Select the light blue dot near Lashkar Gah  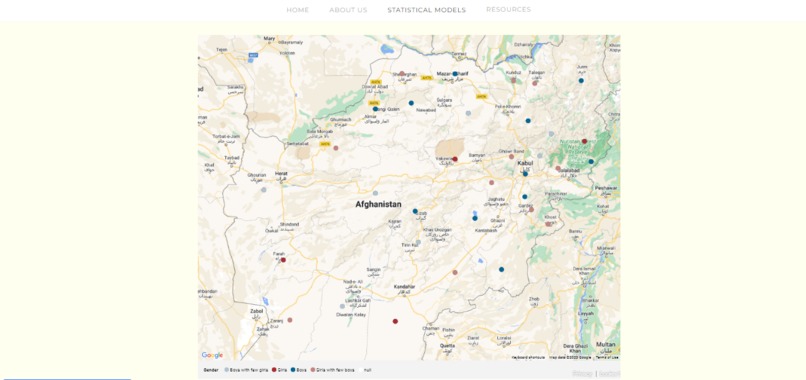[342, 306]
